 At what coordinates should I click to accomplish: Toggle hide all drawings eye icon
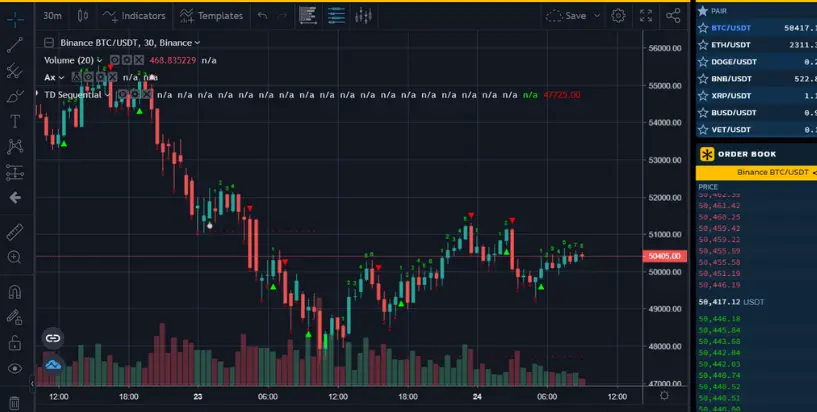coord(15,369)
